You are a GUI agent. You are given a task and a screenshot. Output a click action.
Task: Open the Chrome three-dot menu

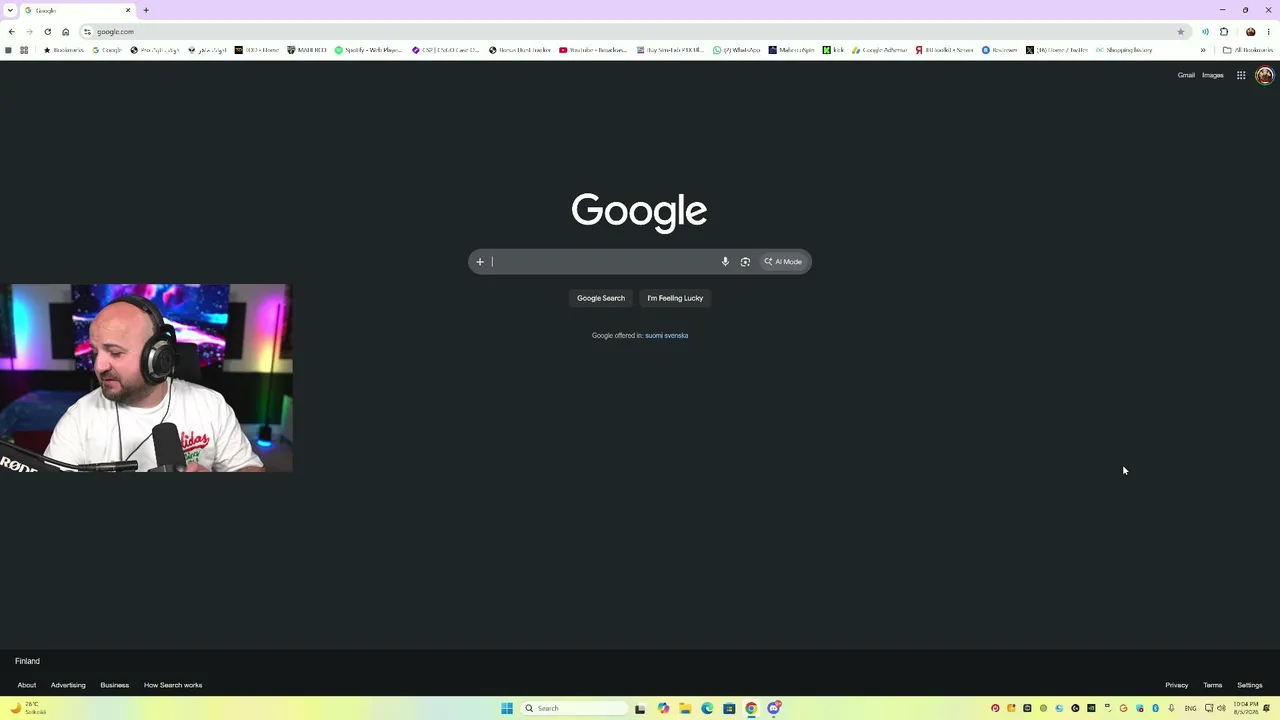1268,32
